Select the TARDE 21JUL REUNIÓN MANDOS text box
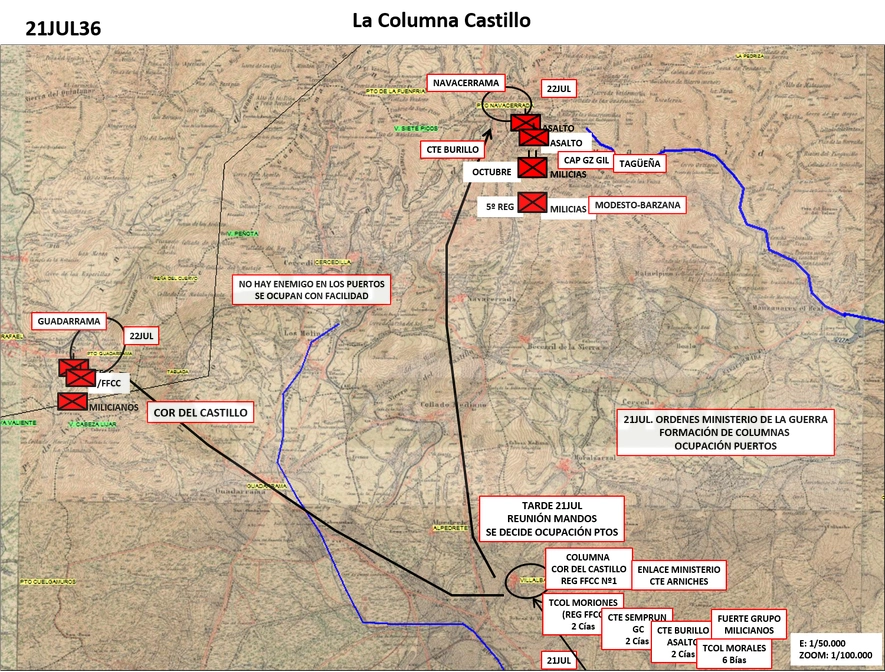The width and height of the screenshot is (885, 672). click(552, 519)
